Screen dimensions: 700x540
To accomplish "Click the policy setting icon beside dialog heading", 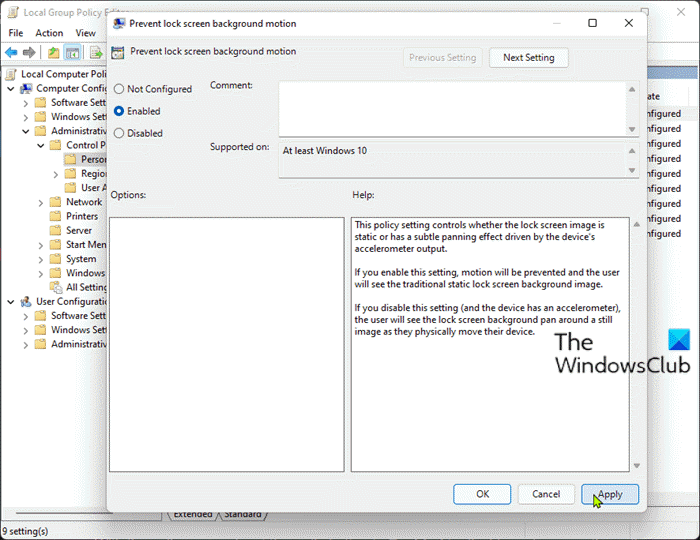I will point(118,53).
